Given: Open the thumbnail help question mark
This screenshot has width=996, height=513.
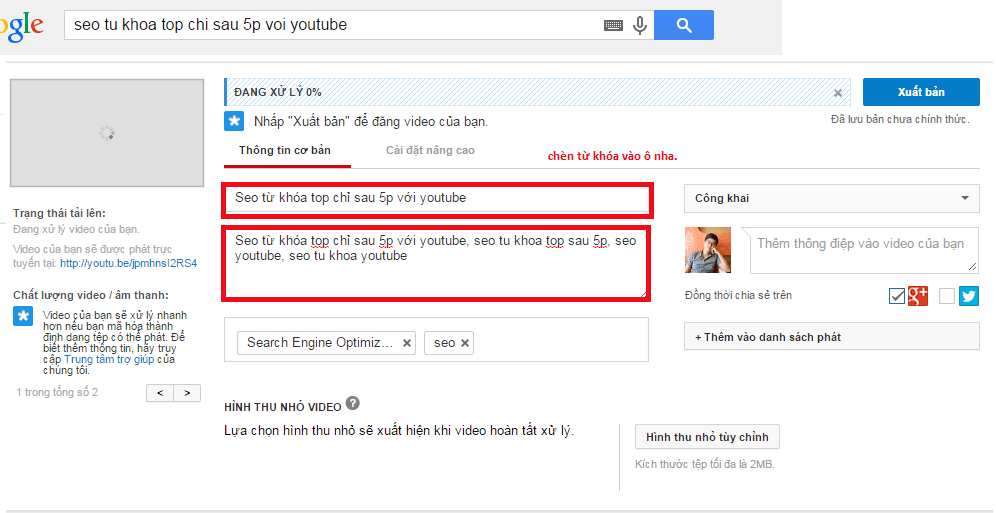Looking at the screenshot, I should click(x=353, y=403).
